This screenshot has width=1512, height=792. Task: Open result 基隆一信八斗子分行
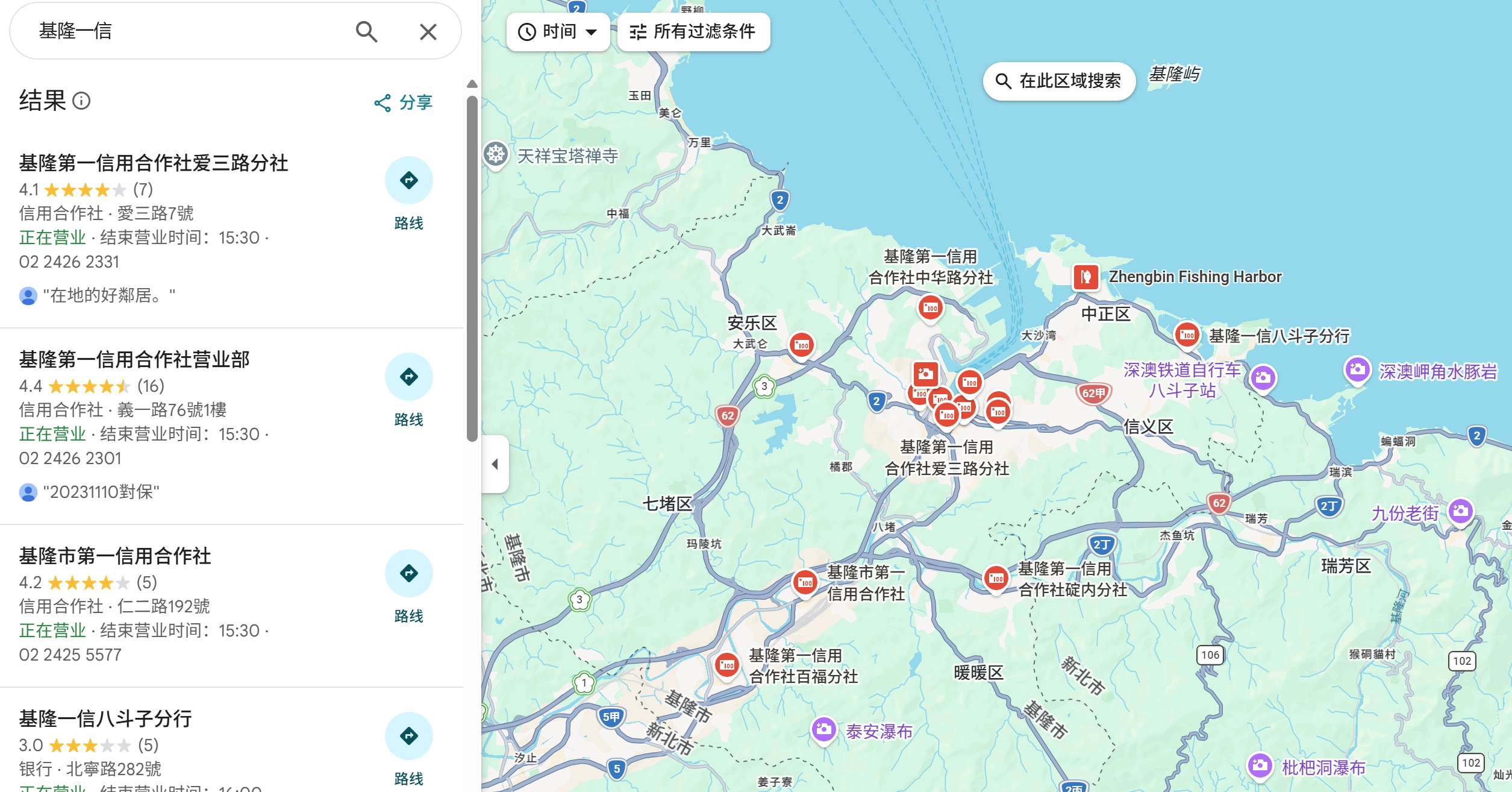[105, 718]
